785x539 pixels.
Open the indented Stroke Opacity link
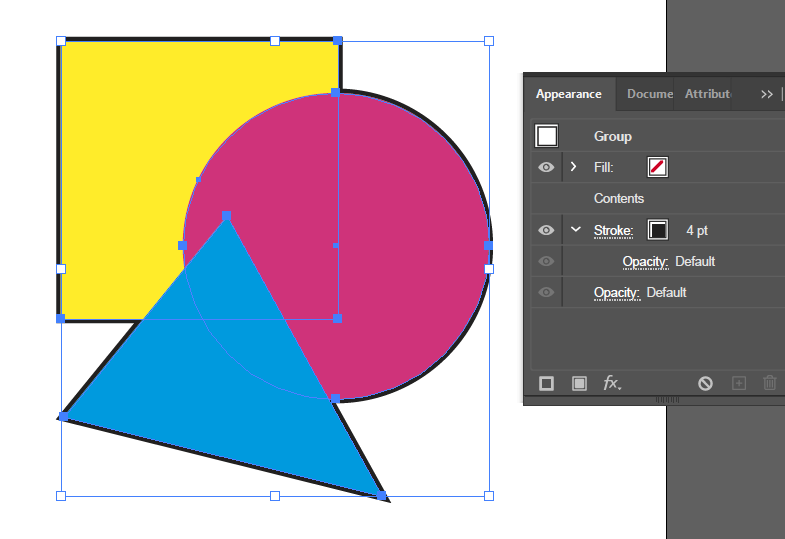pos(645,262)
